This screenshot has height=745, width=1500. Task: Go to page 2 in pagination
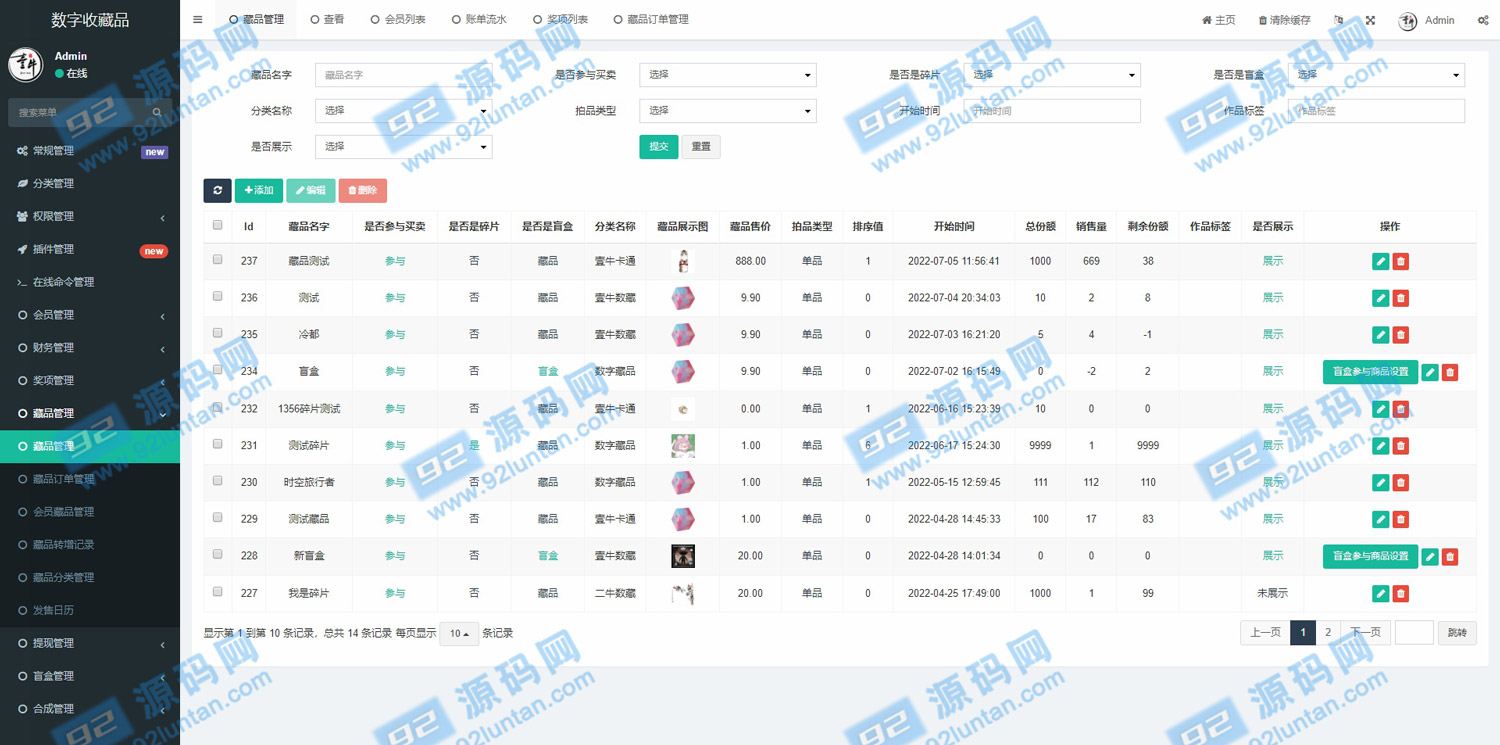tap(1327, 633)
